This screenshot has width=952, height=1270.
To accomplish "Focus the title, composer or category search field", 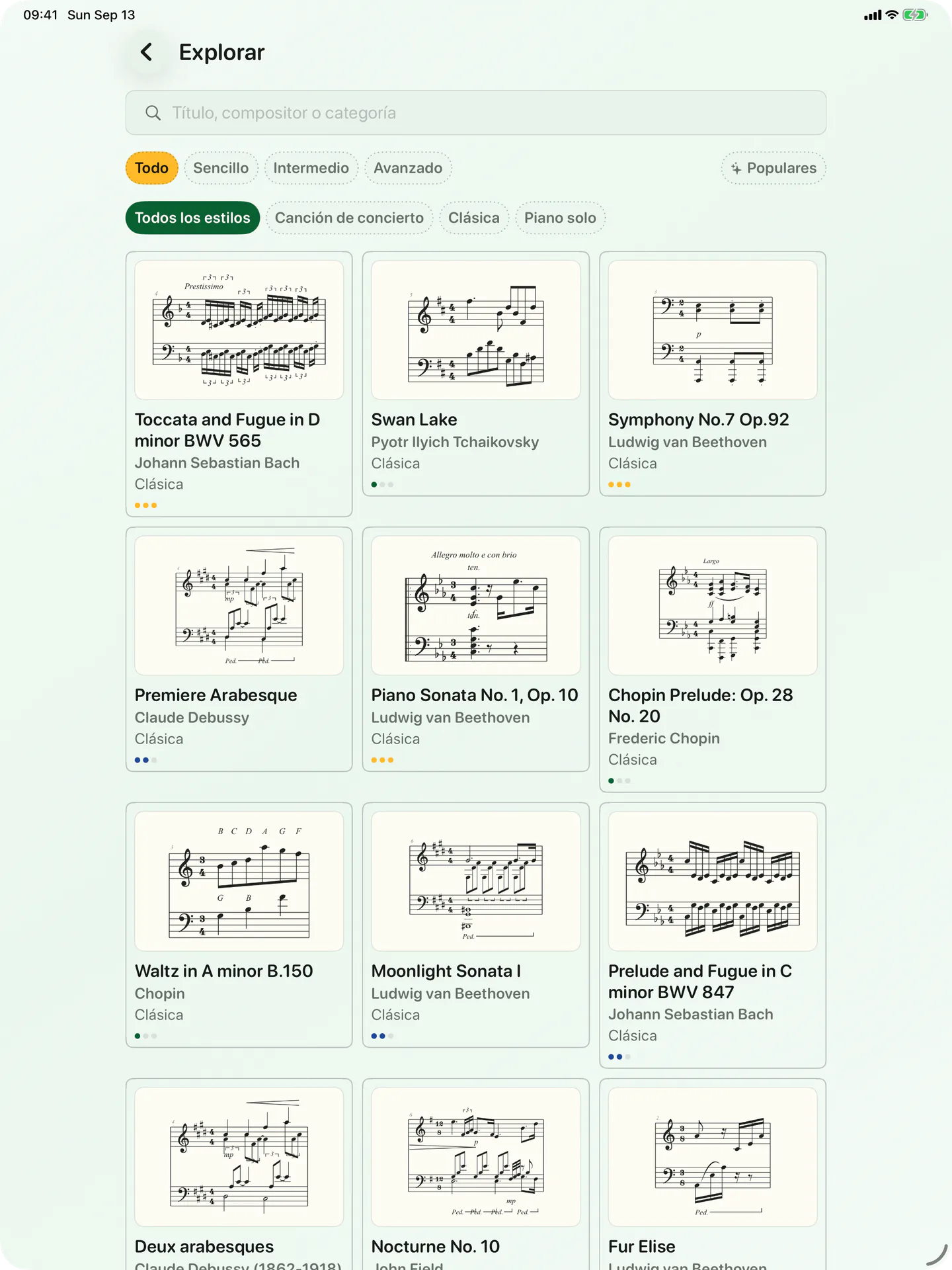I will click(475, 113).
